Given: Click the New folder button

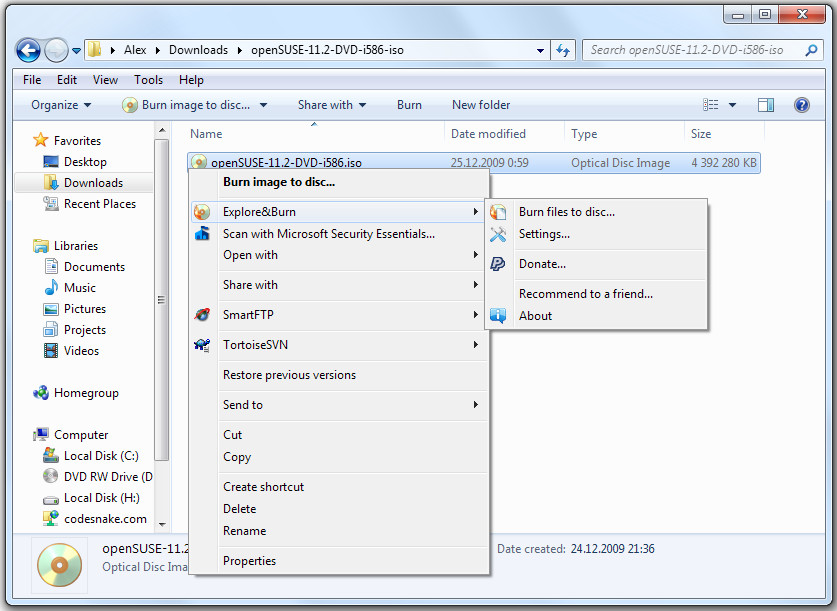Looking at the screenshot, I should [x=481, y=105].
